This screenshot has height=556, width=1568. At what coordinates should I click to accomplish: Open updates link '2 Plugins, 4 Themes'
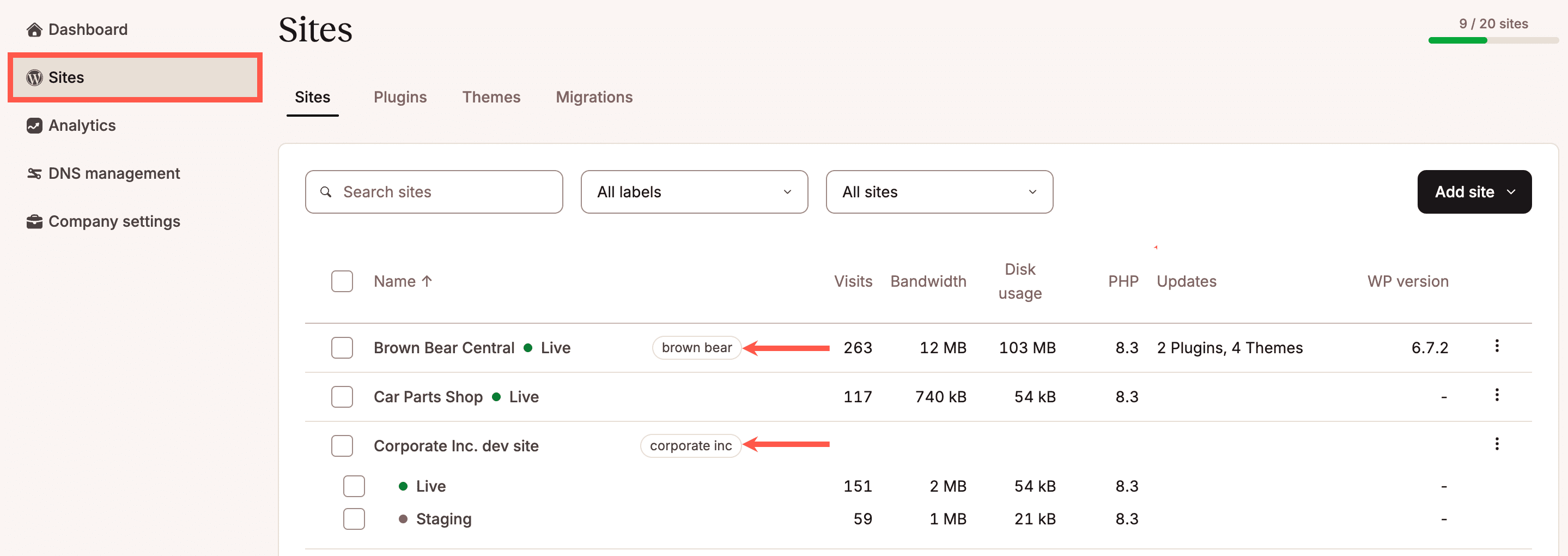click(x=1230, y=347)
